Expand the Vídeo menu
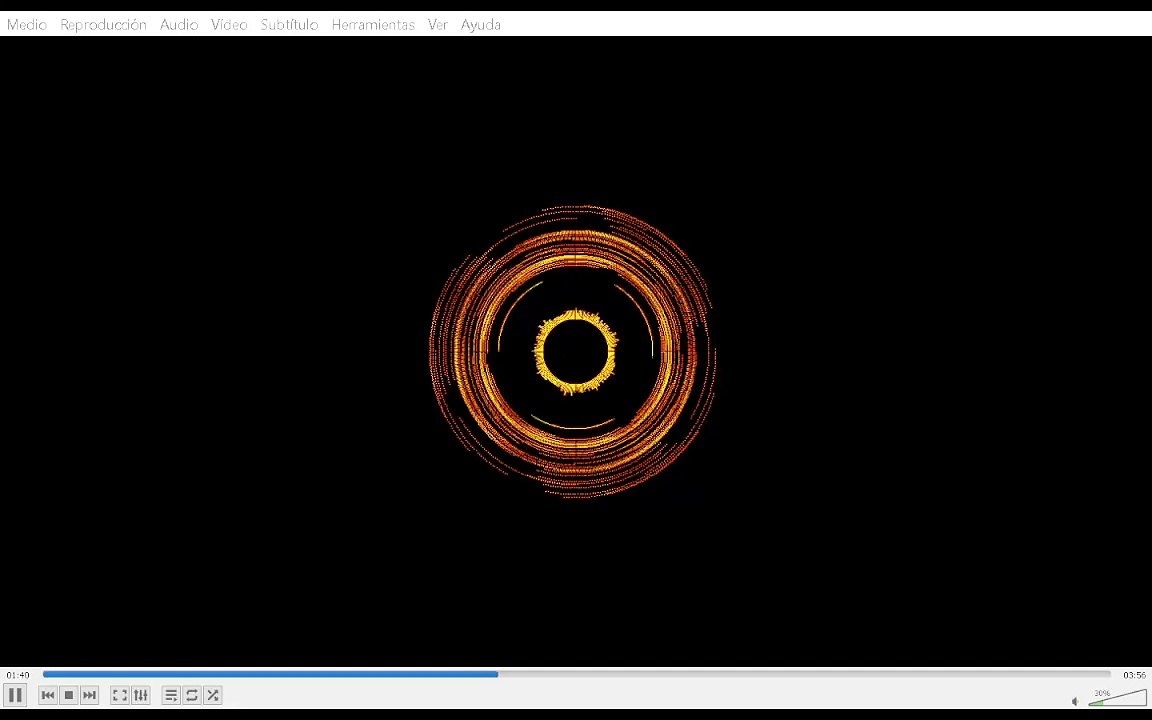The image size is (1152, 720). click(x=229, y=24)
